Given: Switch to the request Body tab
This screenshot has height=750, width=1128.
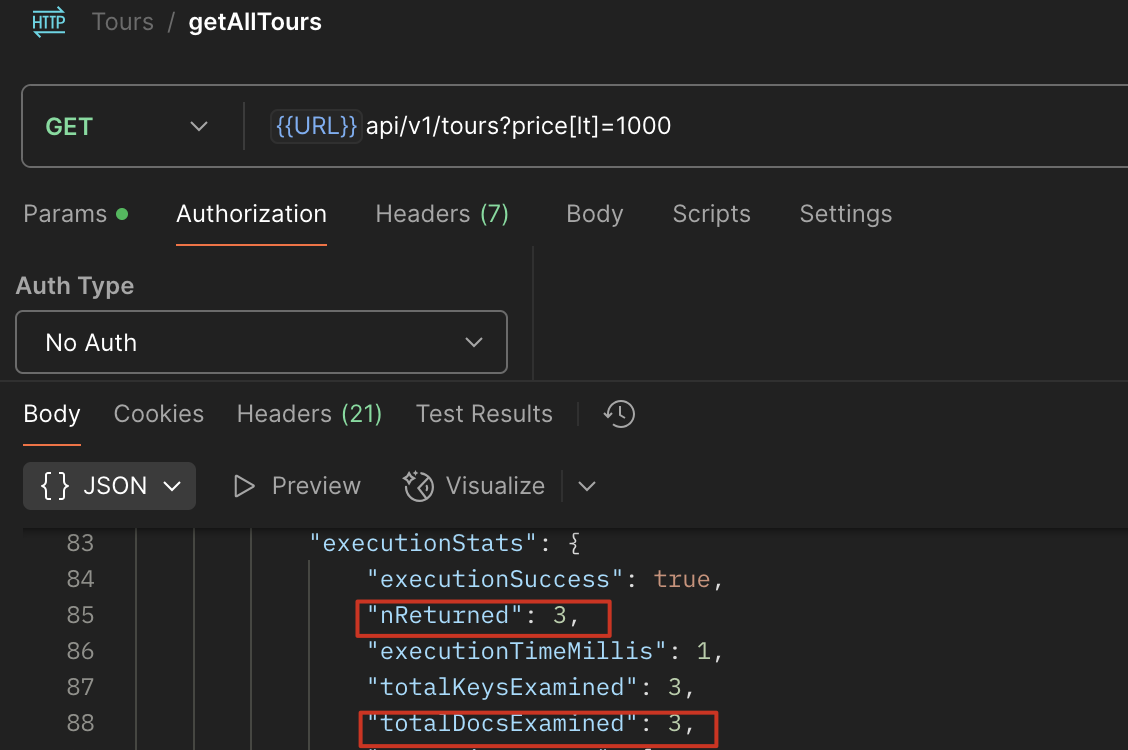Looking at the screenshot, I should click(594, 214).
